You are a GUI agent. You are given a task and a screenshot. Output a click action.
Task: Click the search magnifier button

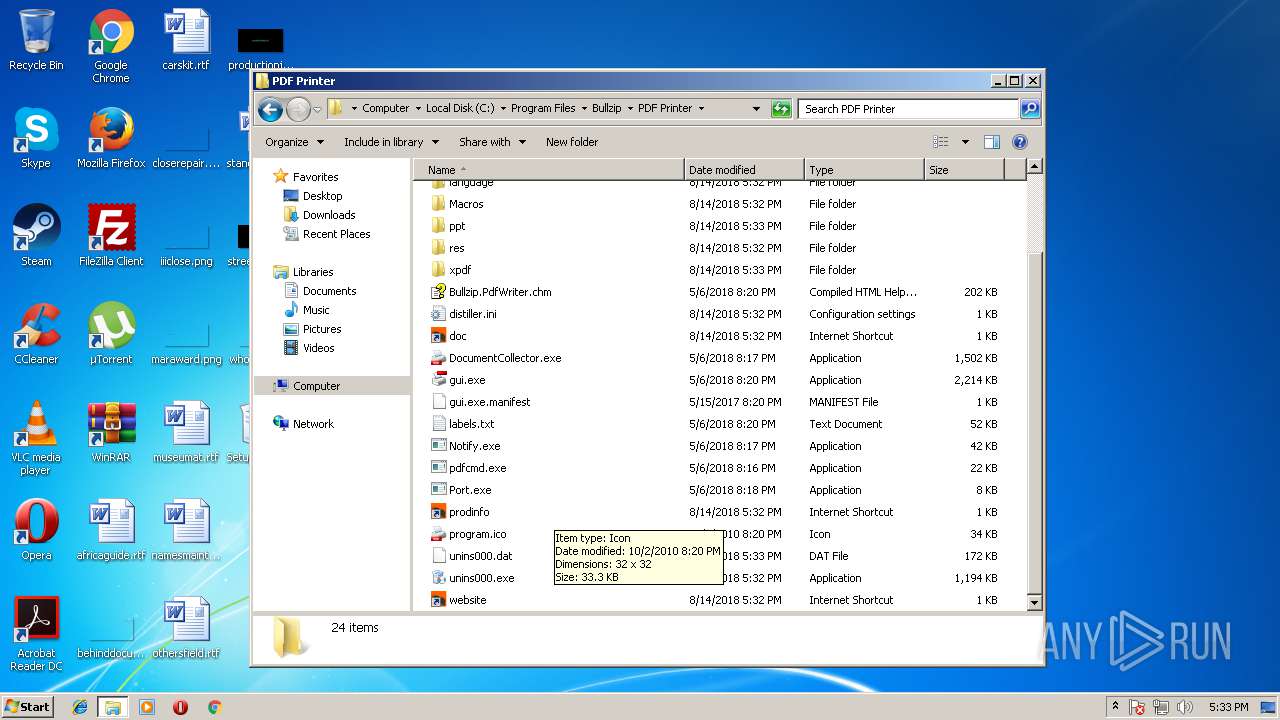(1029, 109)
